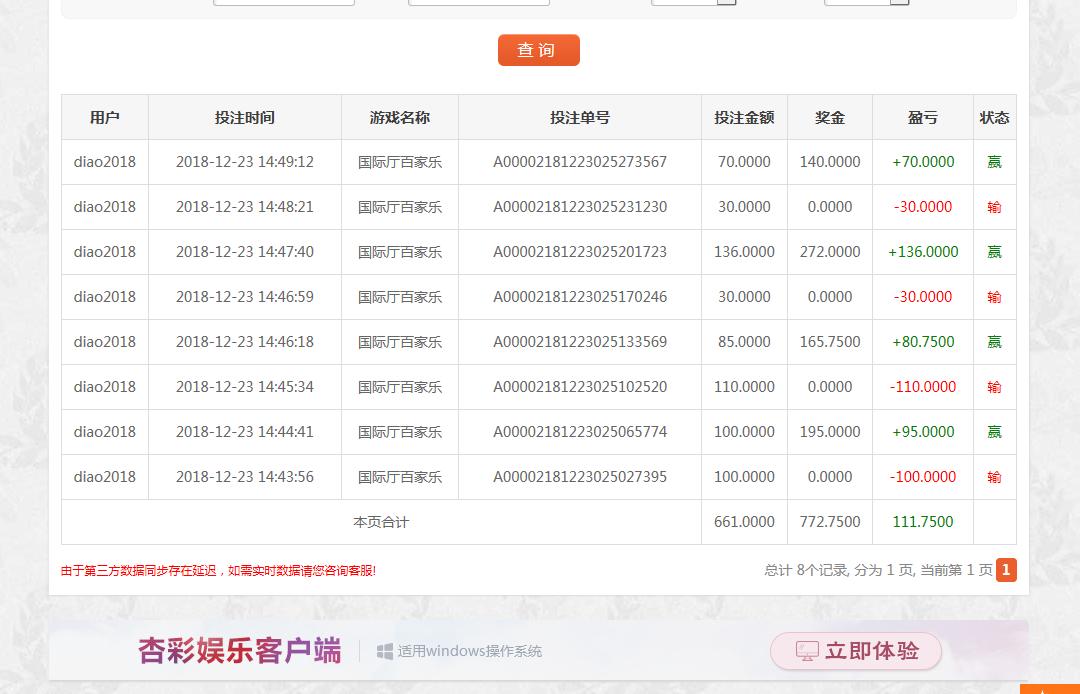The image size is (1080, 694).
Task: Click order number A00002181223025102520
Action: click(580, 387)
